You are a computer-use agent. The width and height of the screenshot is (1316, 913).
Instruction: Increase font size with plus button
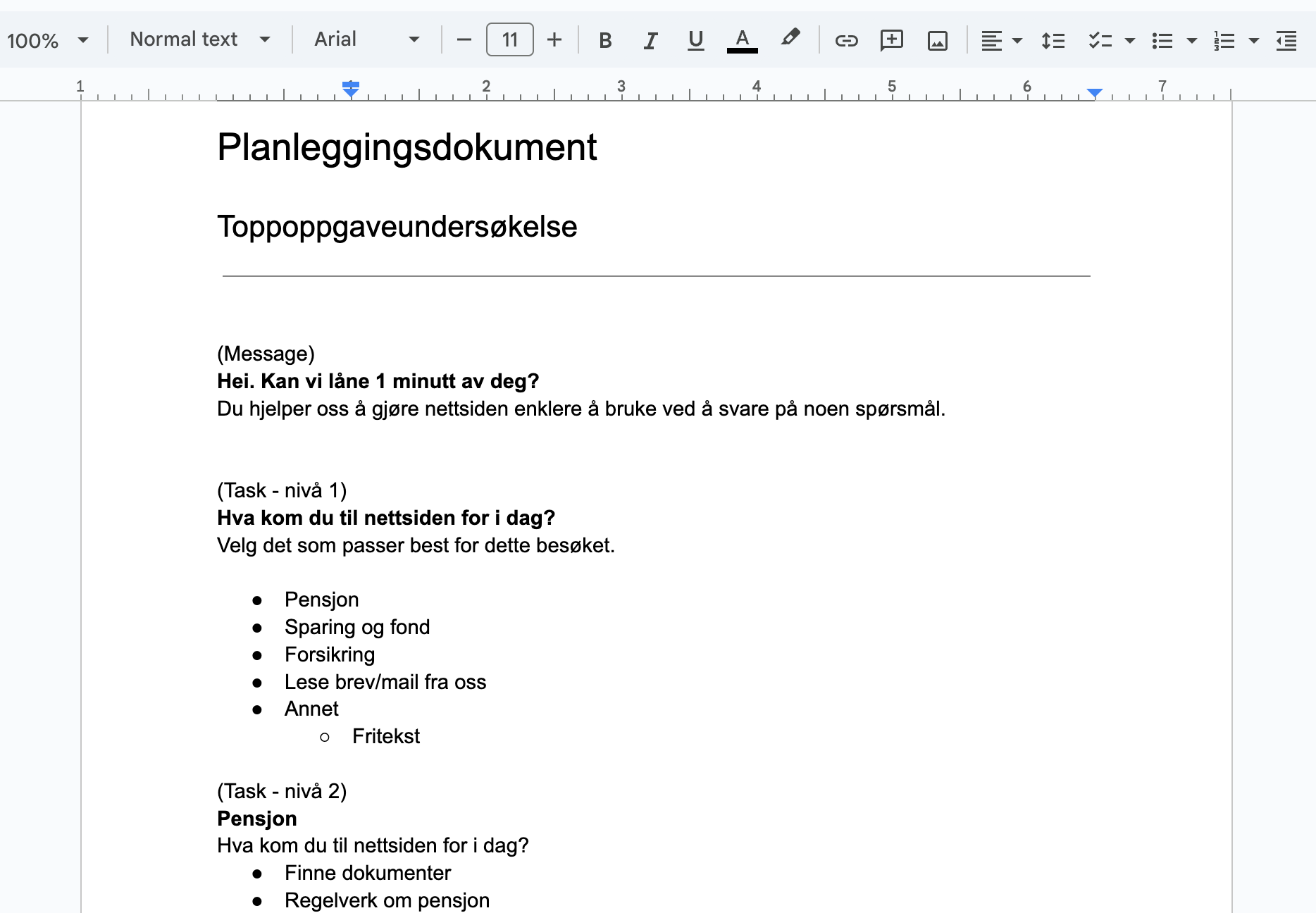(554, 40)
